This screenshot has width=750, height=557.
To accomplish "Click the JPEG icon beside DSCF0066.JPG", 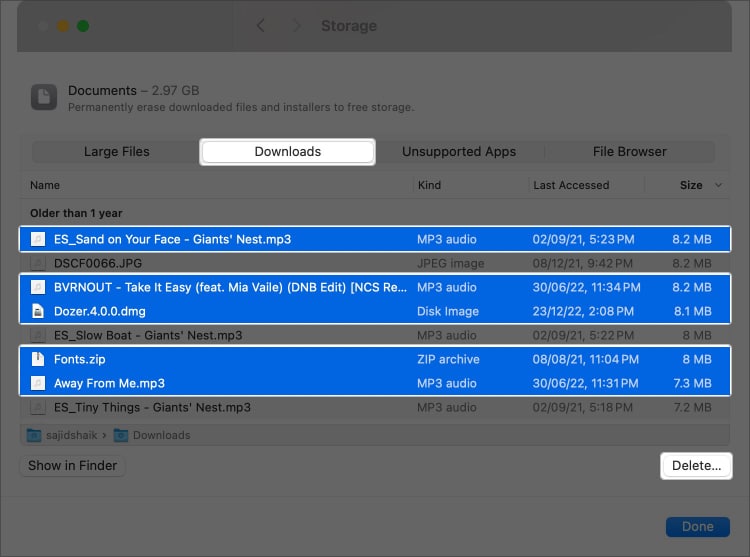I will (x=38, y=263).
